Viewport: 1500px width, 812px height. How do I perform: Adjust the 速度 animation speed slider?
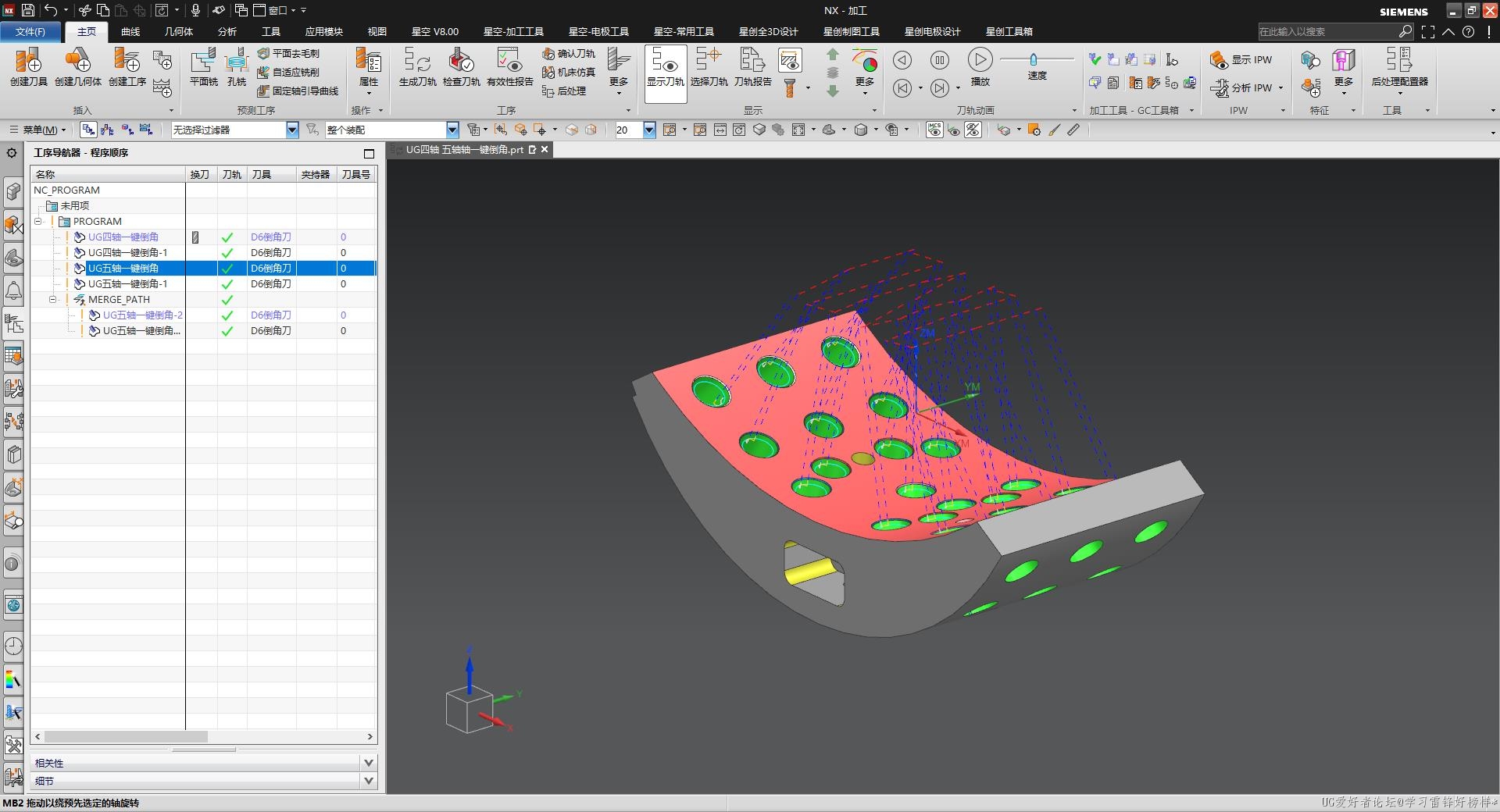point(1034,59)
